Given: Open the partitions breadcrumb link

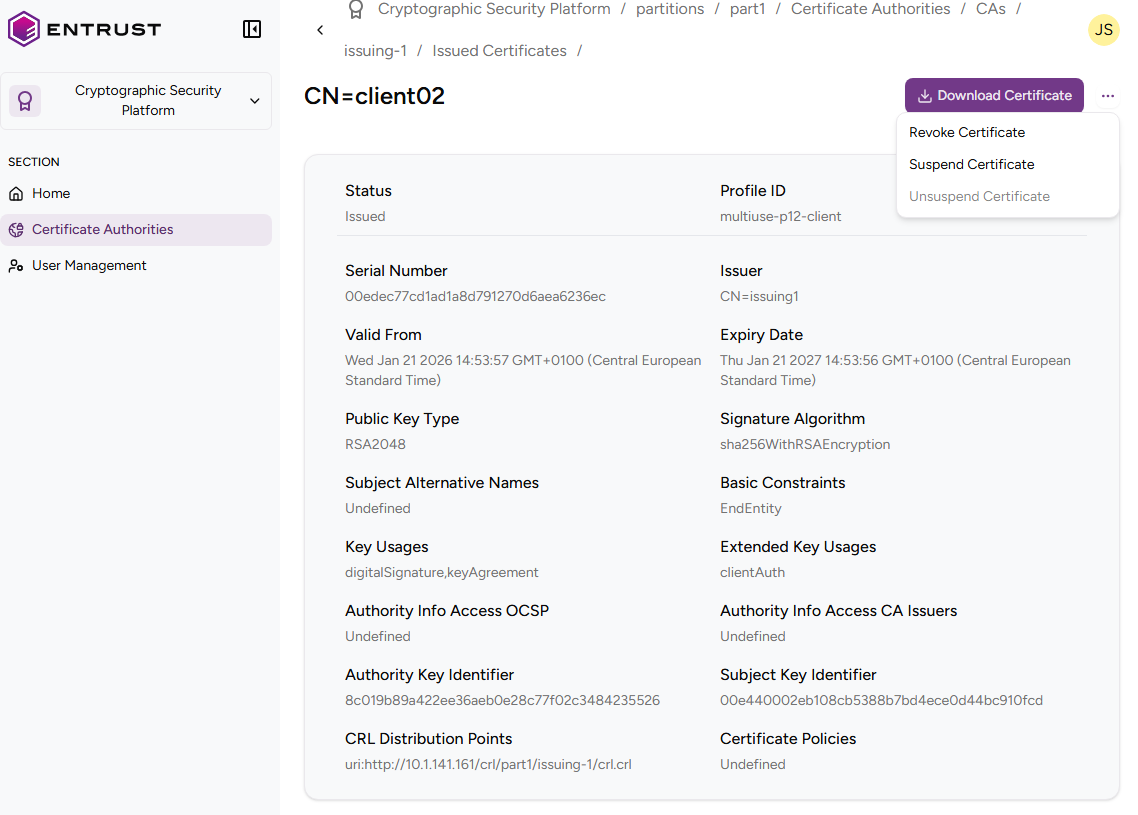Looking at the screenshot, I should (670, 9).
